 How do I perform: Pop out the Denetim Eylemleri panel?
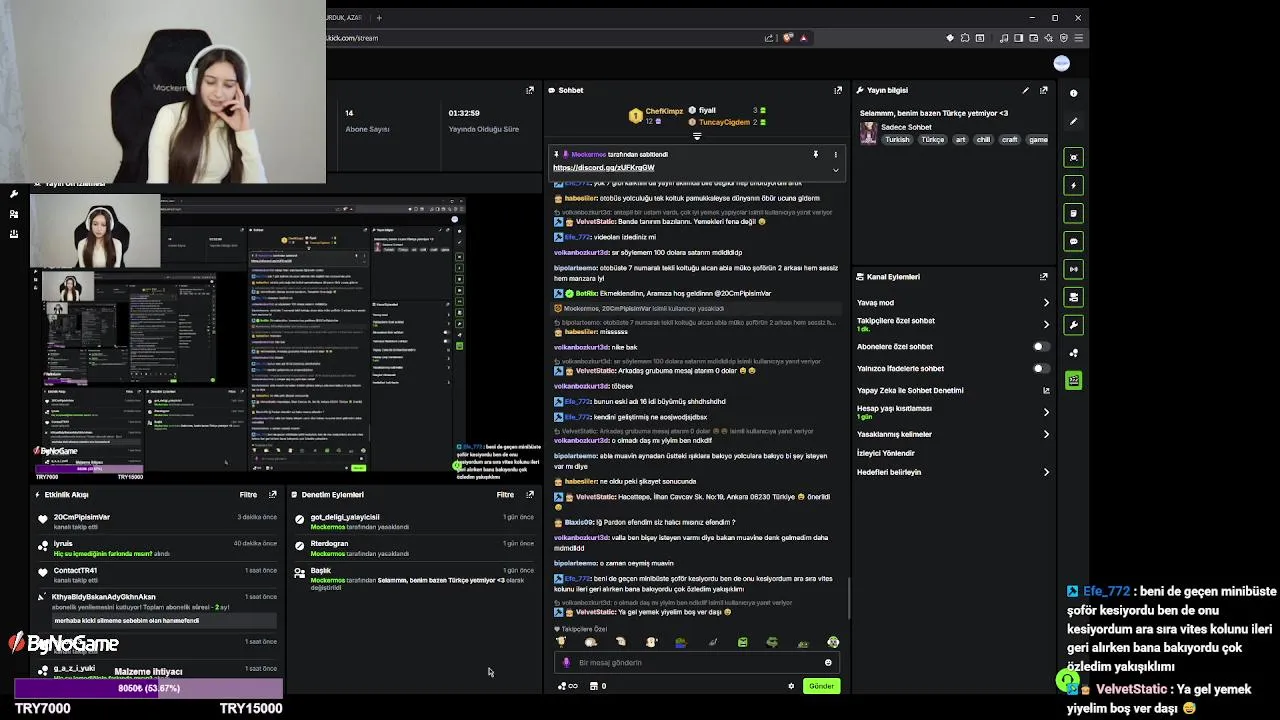[529, 494]
